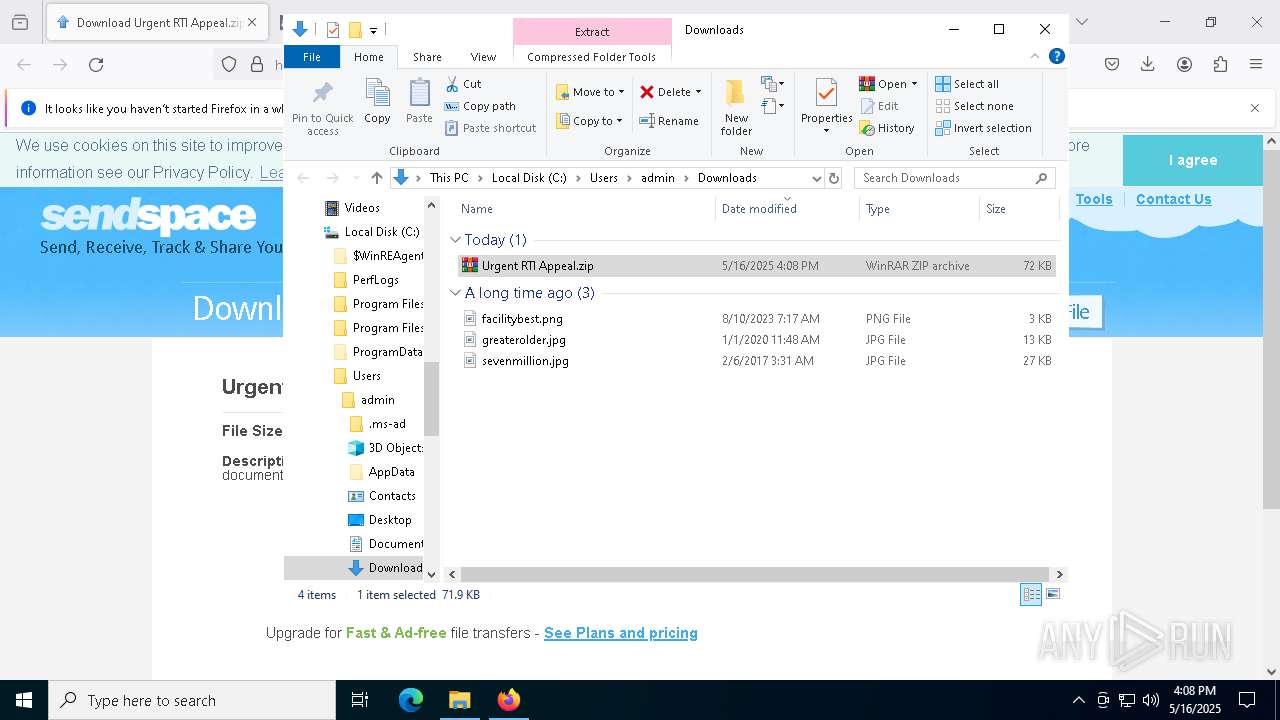
Task: Switch to large thumbnails view icon
Action: [x=1052, y=594]
